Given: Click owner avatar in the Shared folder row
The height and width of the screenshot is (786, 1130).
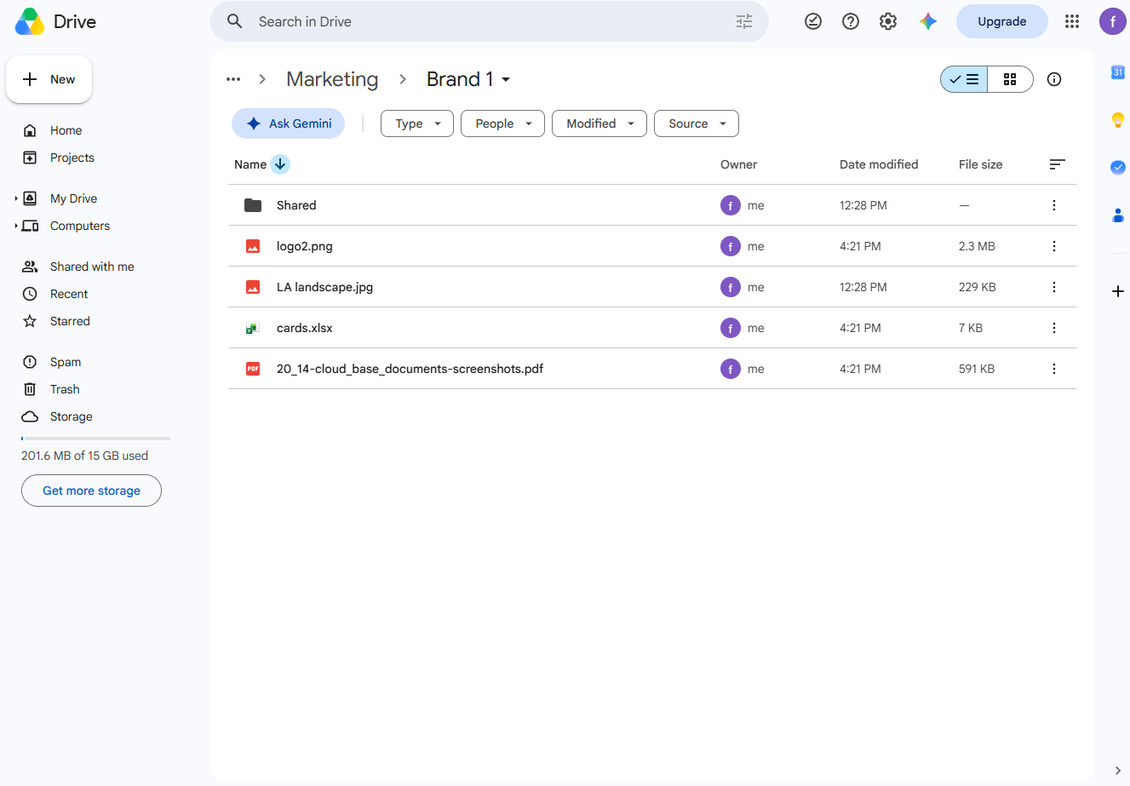Looking at the screenshot, I should pyautogui.click(x=730, y=205).
